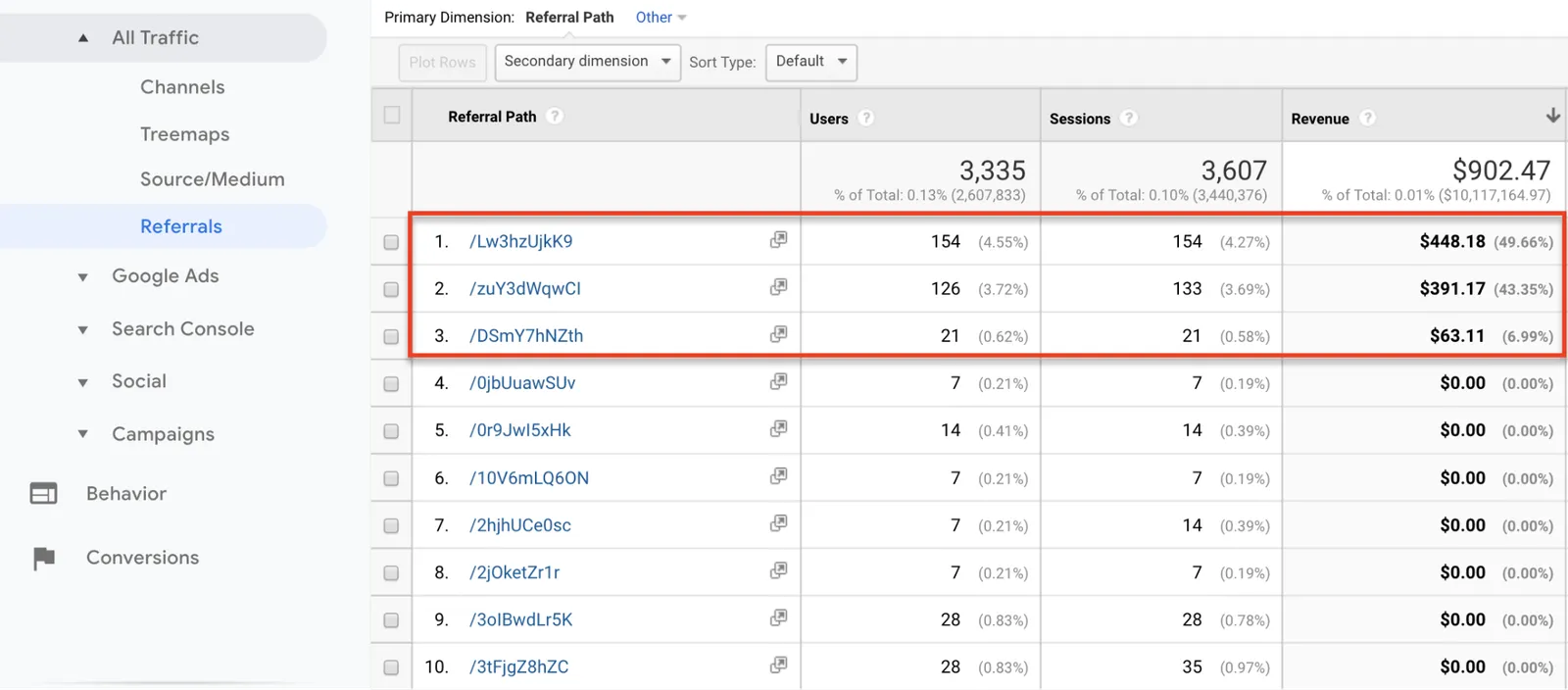Open external link icon for /2jOketZr1r
The width and height of the screenshot is (1568, 690).
click(x=778, y=570)
